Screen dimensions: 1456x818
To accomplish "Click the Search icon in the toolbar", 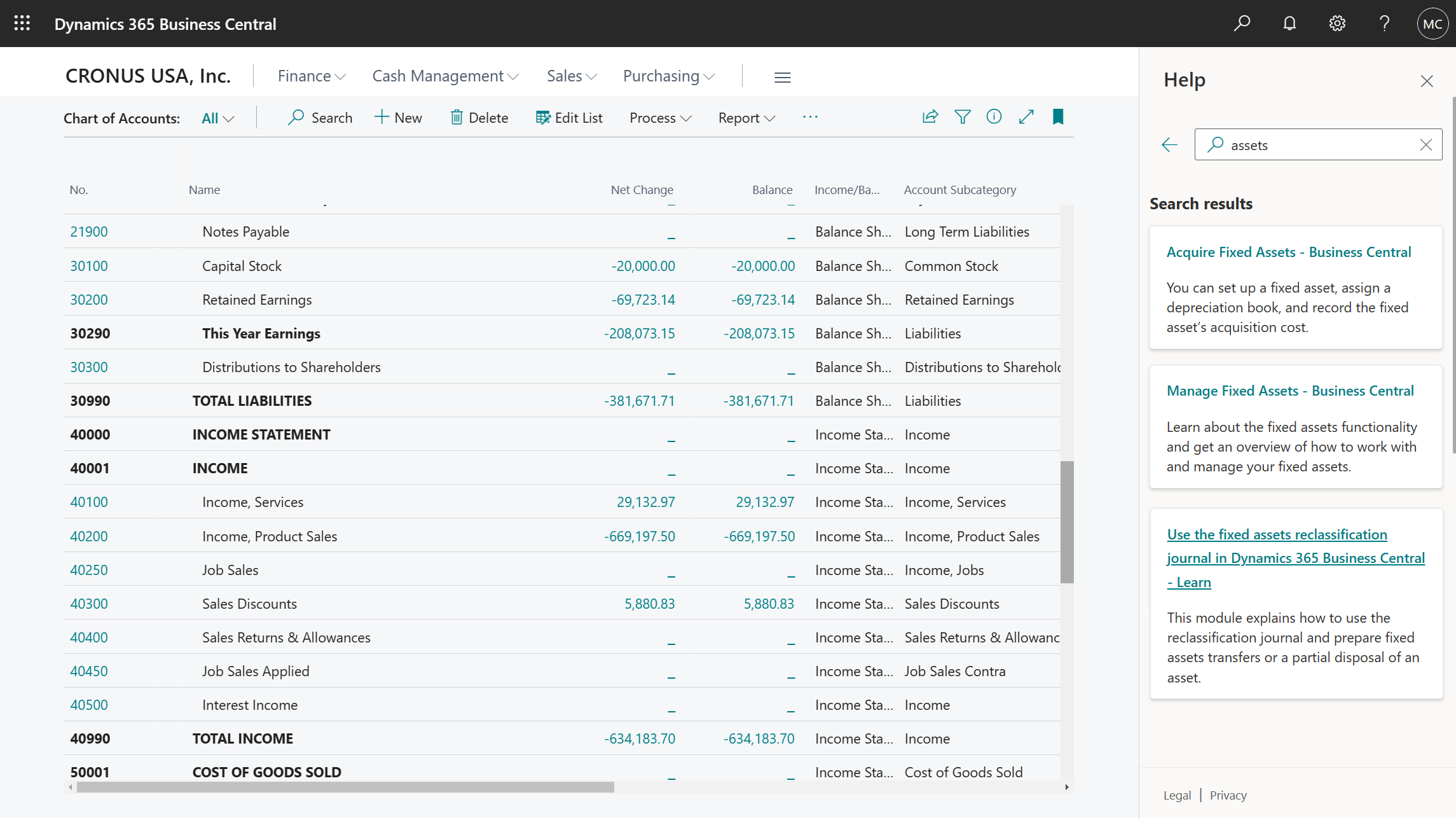I will point(296,117).
